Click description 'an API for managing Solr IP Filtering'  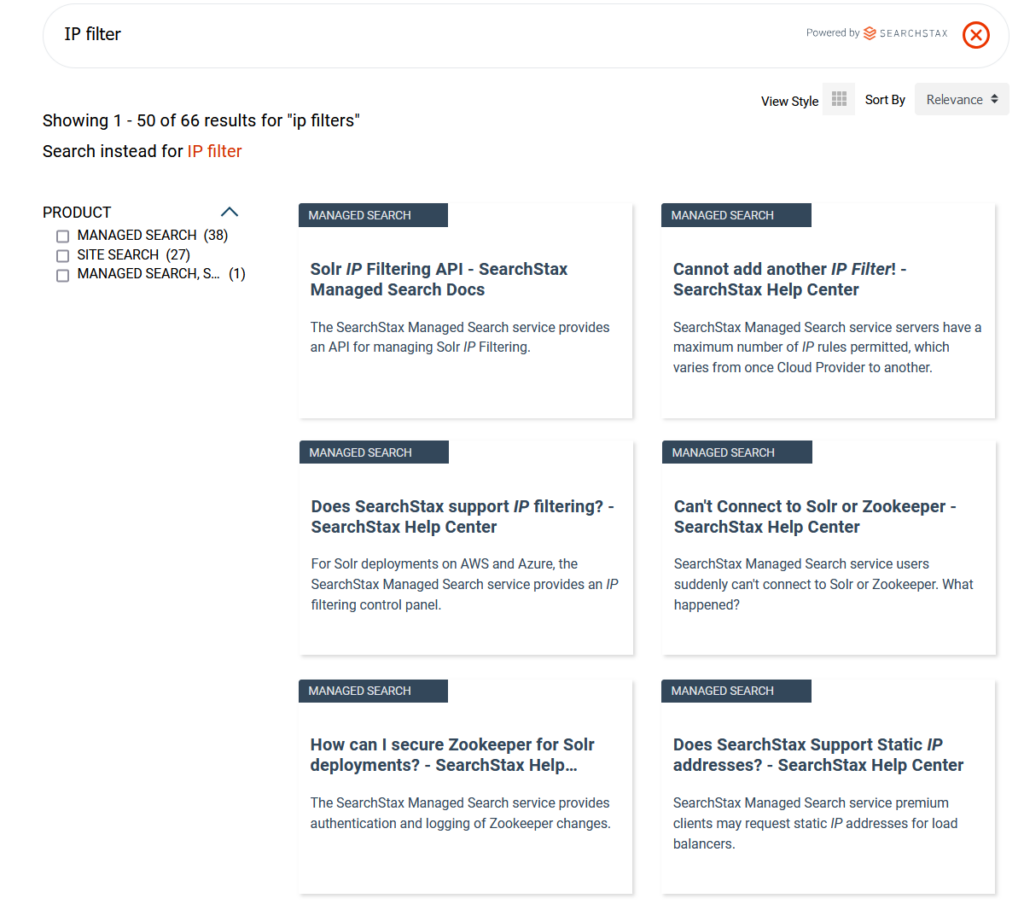[460, 337]
